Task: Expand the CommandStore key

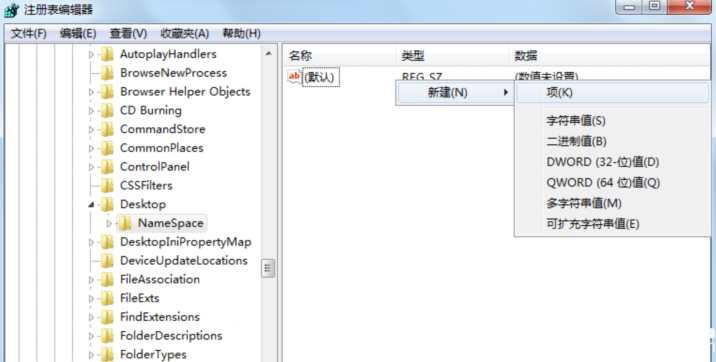Action: tap(91, 130)
